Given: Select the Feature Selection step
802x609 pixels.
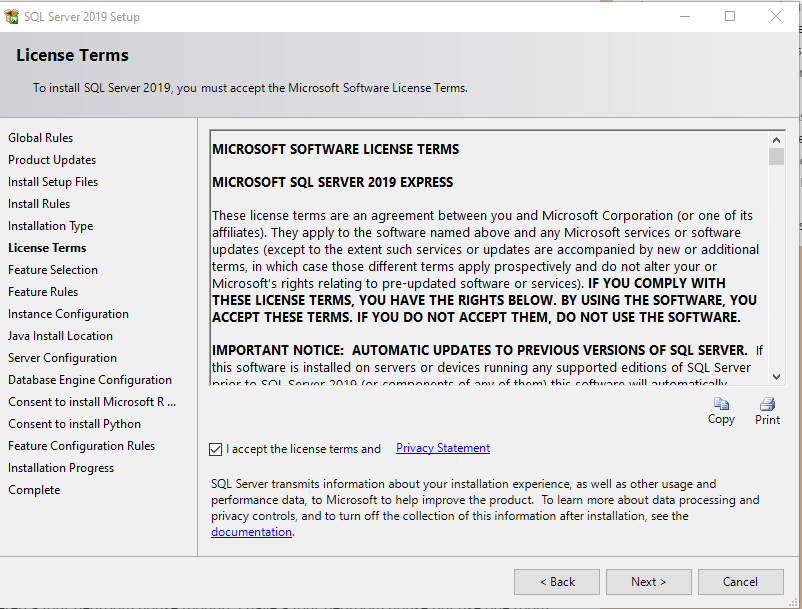Looking at the screenshot, I should 53,269.
